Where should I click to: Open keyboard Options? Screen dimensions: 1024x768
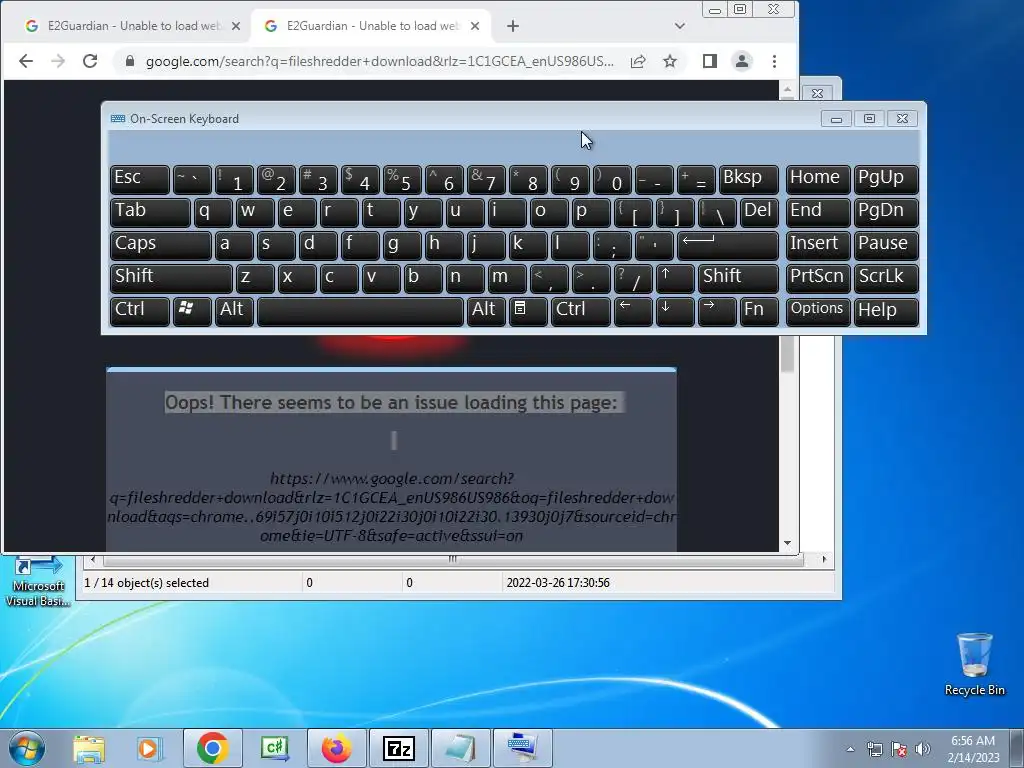tap(818, 311)
